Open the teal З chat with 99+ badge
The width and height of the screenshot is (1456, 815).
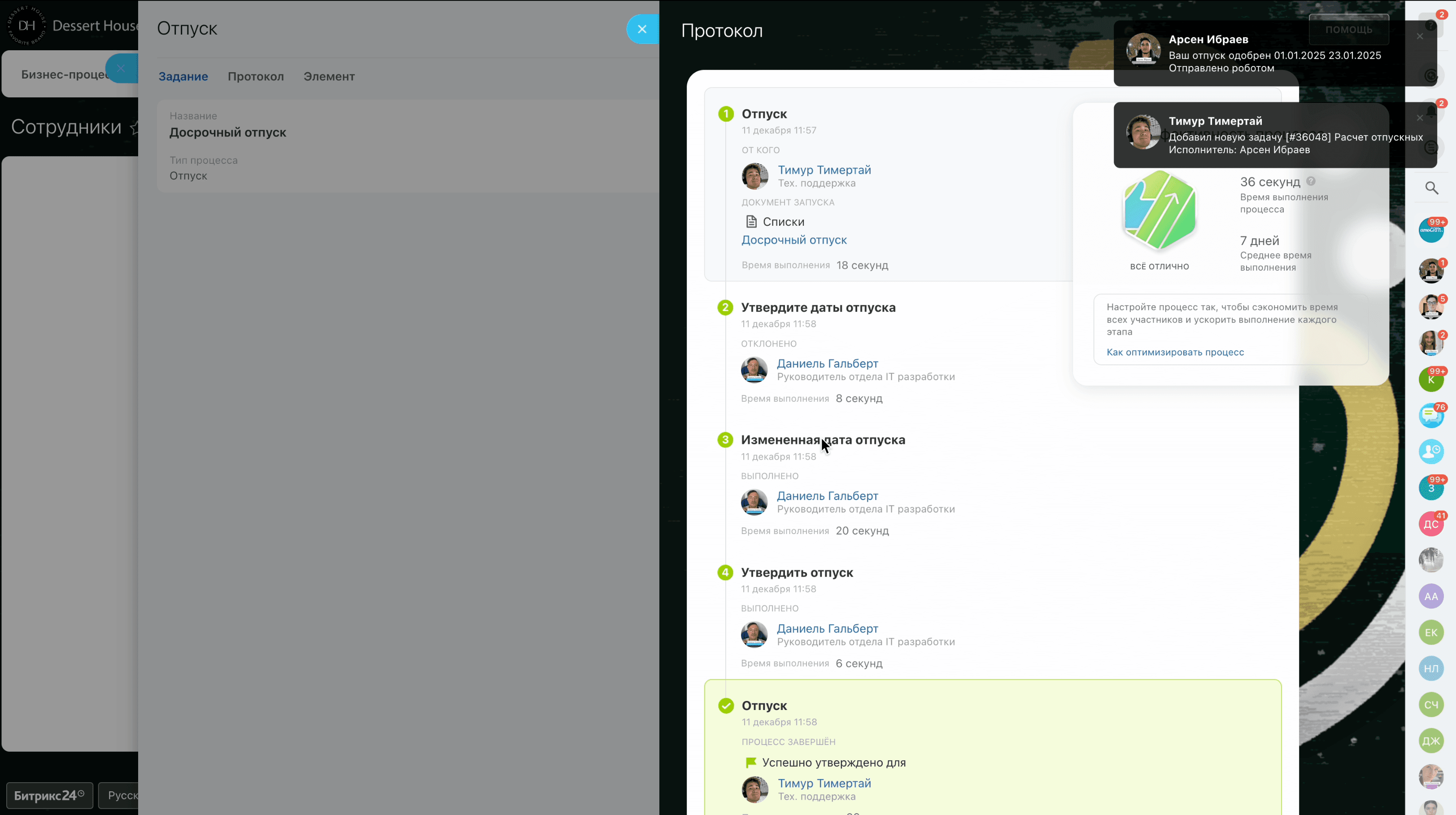pyautogui.click(x=1431, y=488)
